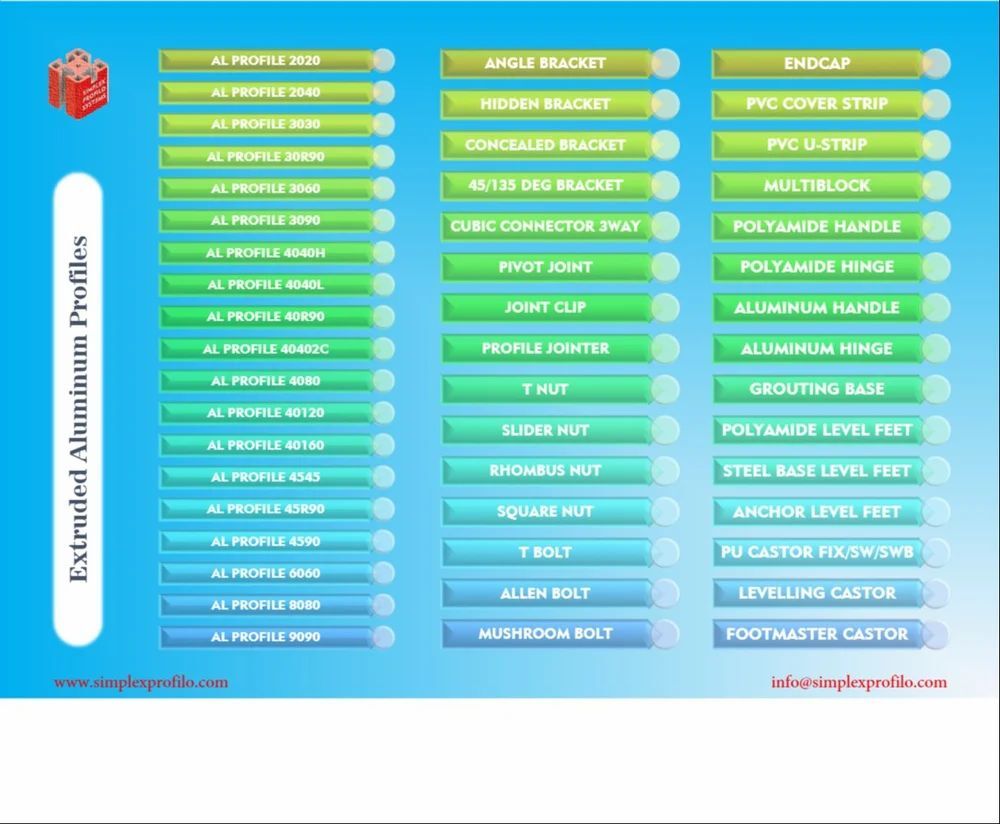The image size is (1000, 824).
Task: Click the round indicator beside PIVOT JOINT
Action: [x=665, y=268]
